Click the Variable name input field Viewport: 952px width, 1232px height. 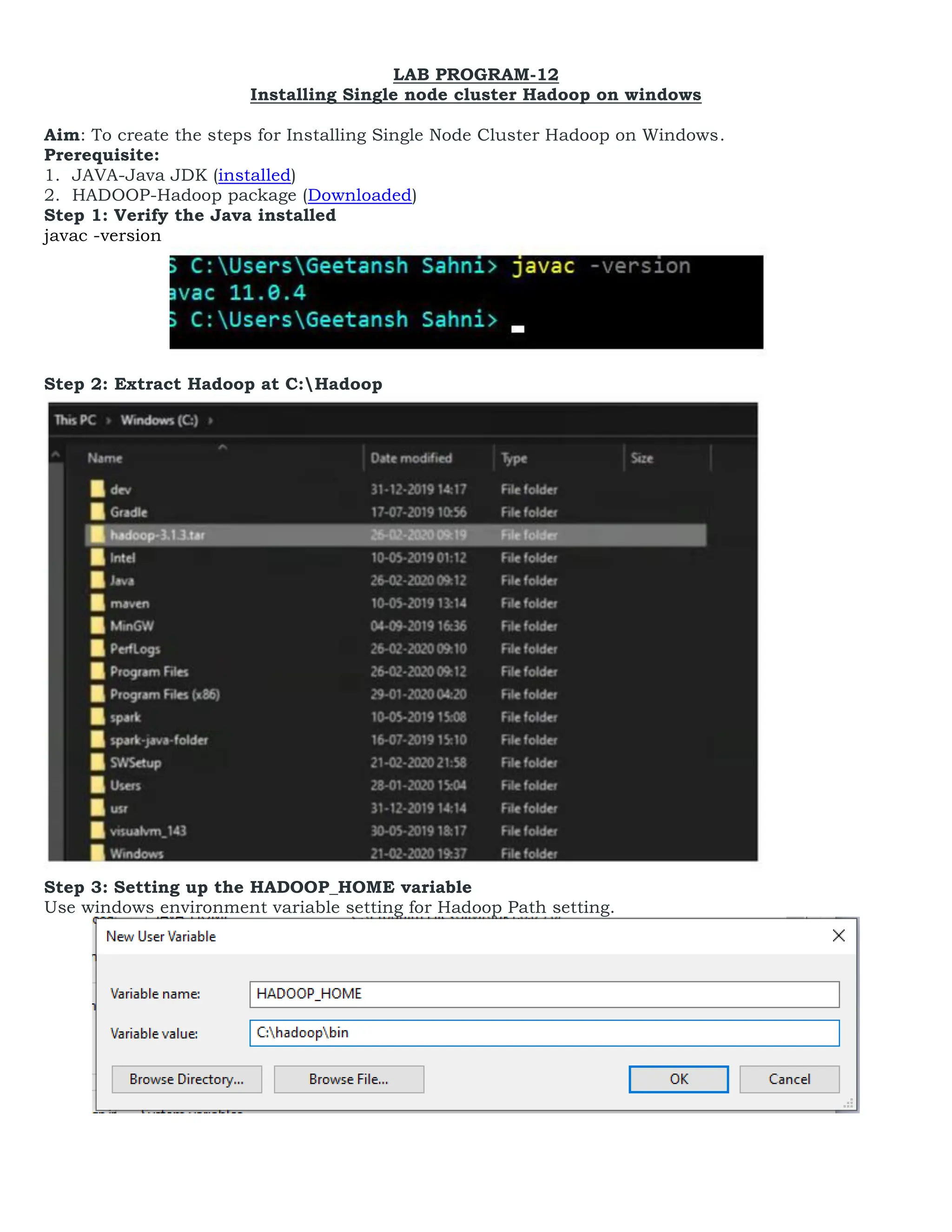click(544, 994)
